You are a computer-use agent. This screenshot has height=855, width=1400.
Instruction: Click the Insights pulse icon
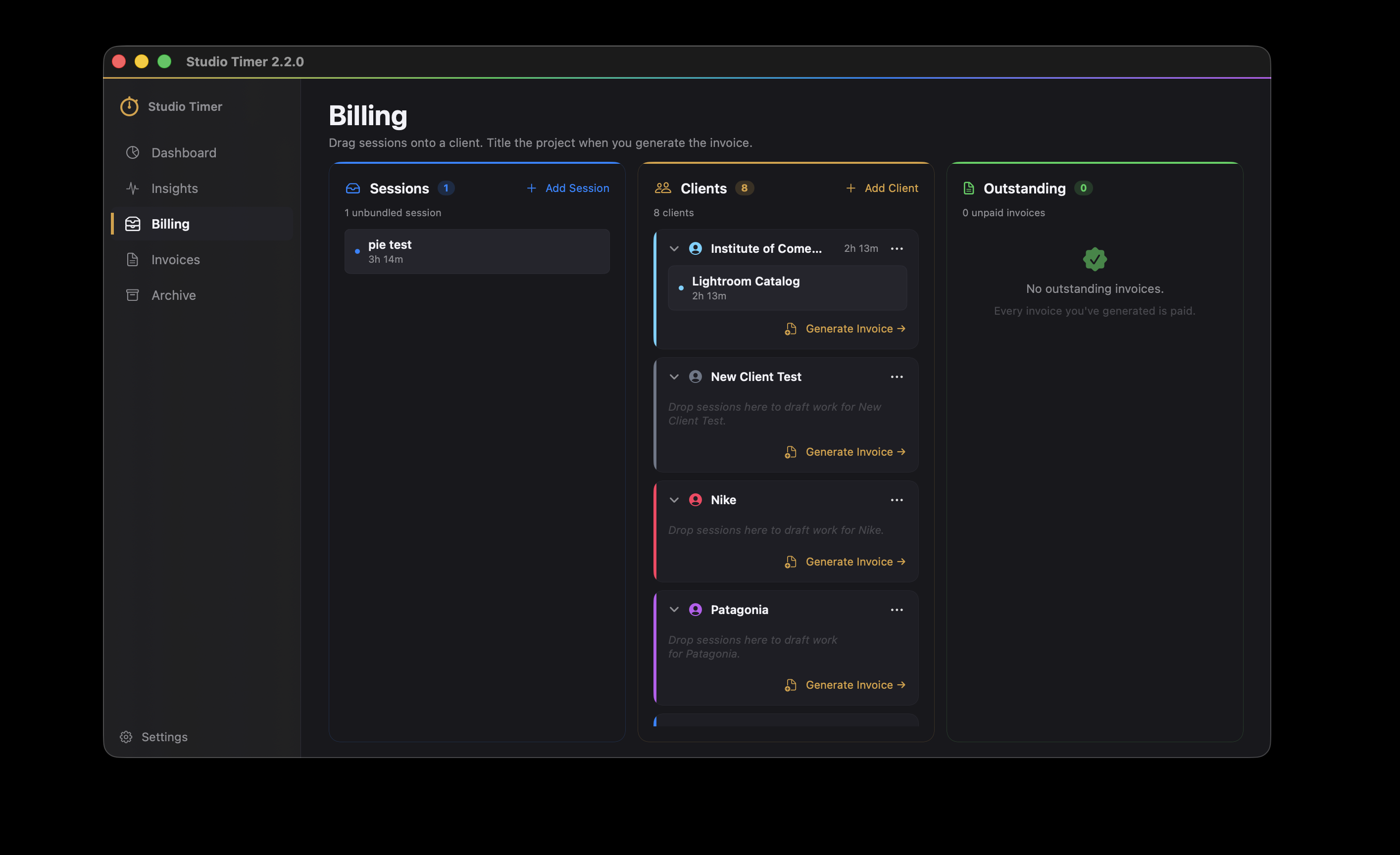coord(132,189)
